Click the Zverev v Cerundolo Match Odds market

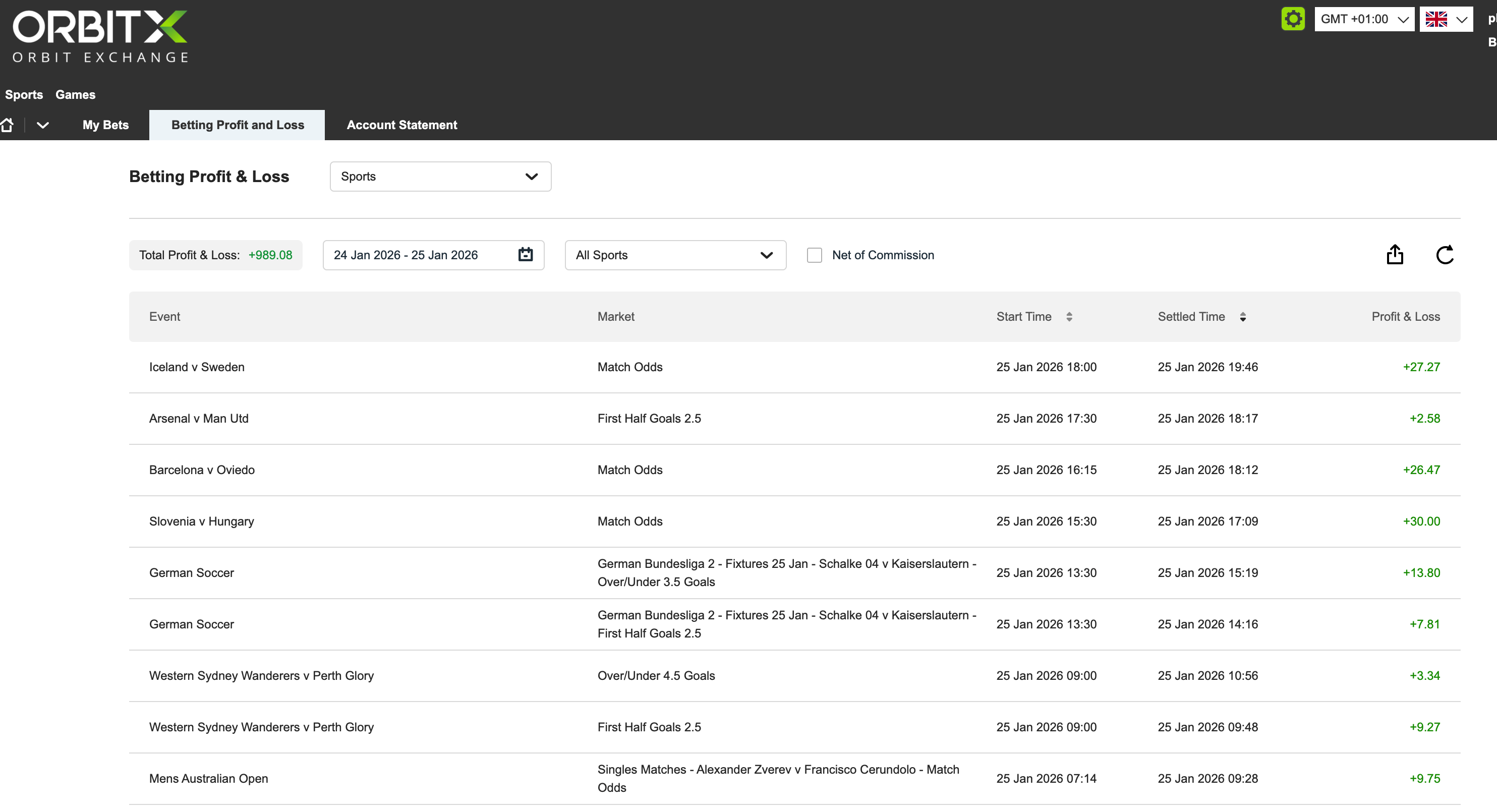[779, 779]
